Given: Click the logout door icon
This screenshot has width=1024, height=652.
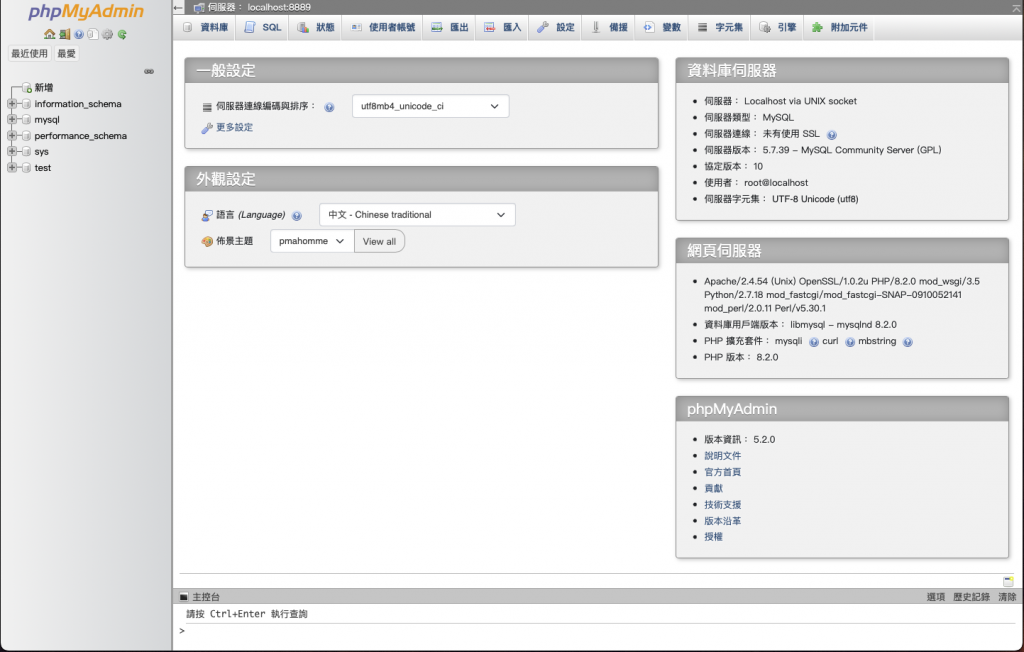Looking at the screenshot, I should point(64,35).
